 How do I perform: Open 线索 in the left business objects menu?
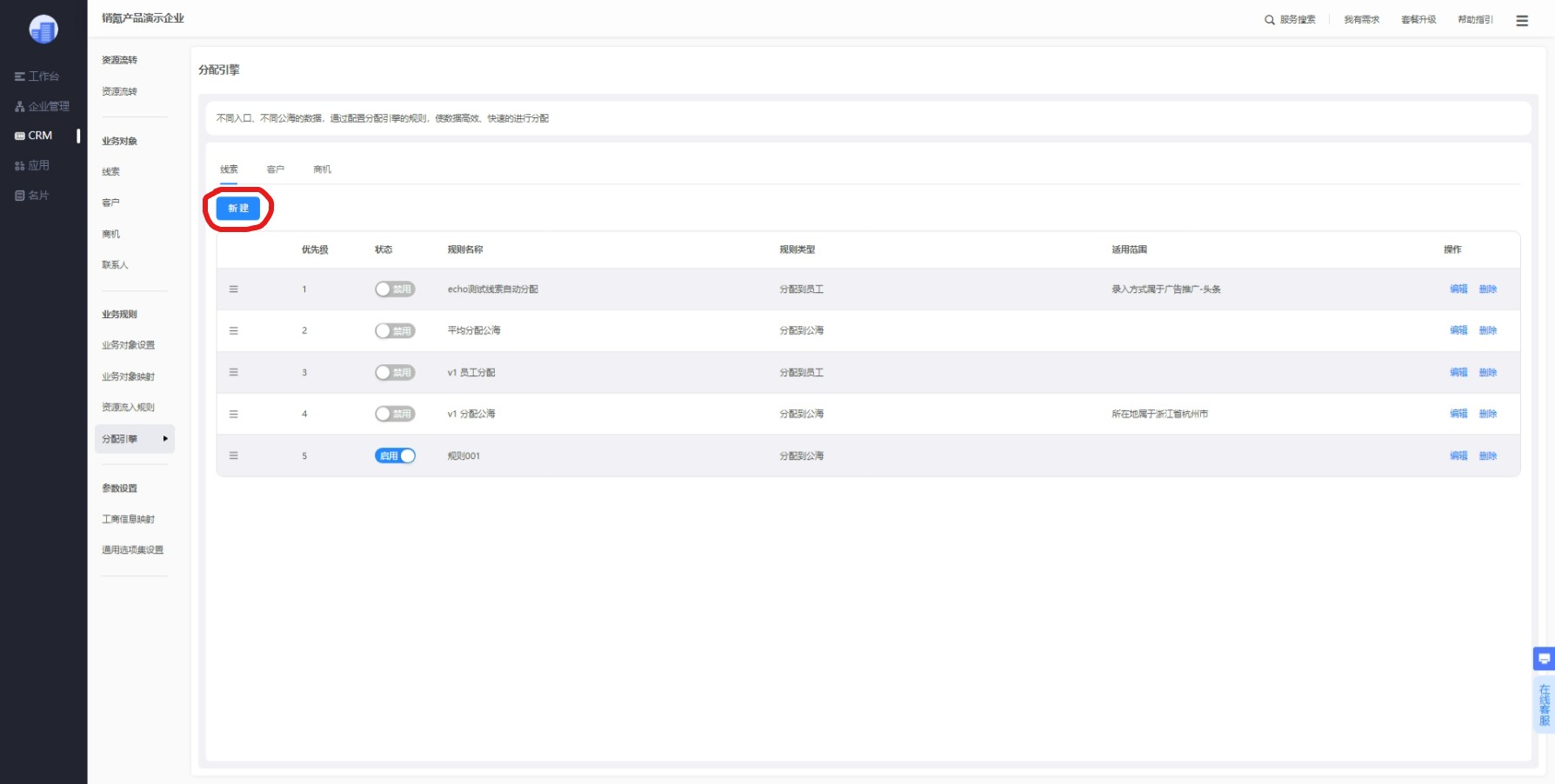pyautogui.click(x=111, y=172)
